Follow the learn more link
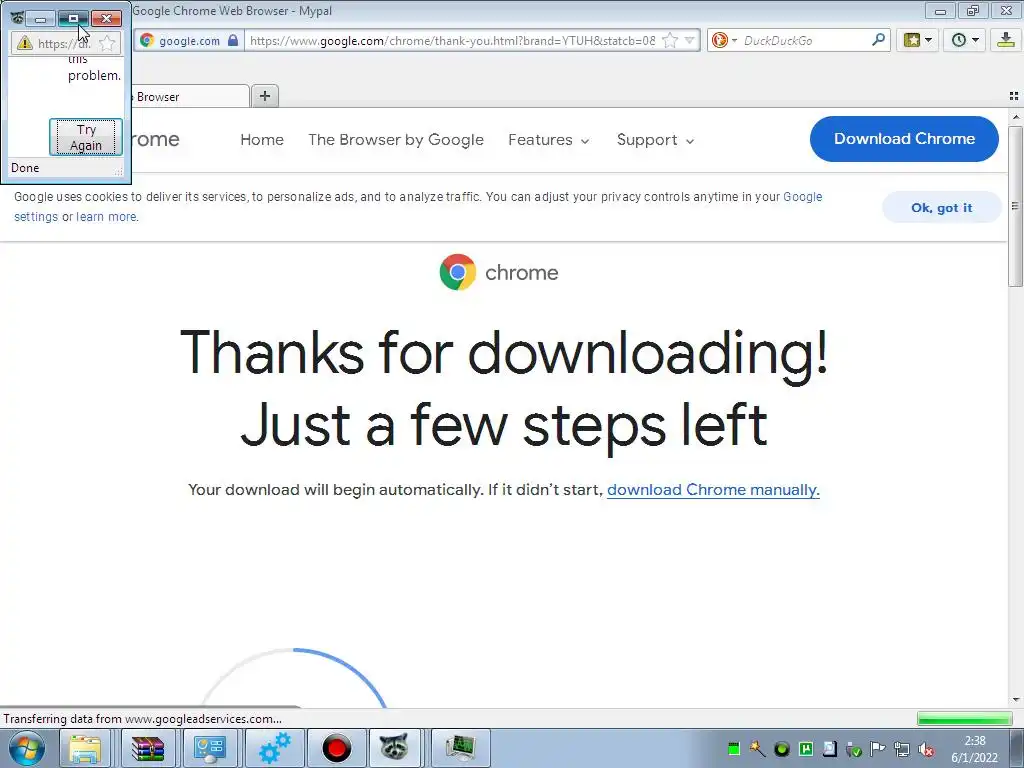This screenshot has height=768, width=1024. pos(106,217)
